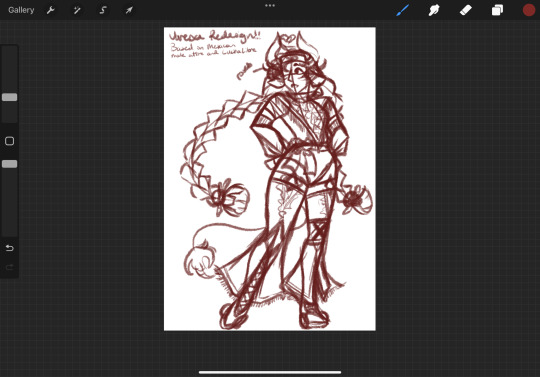Image resolution: width=540 pixels, height=377 pixels.
Task: Select the Brush tool
Action: pyautogui.click(x=402, y=10)
